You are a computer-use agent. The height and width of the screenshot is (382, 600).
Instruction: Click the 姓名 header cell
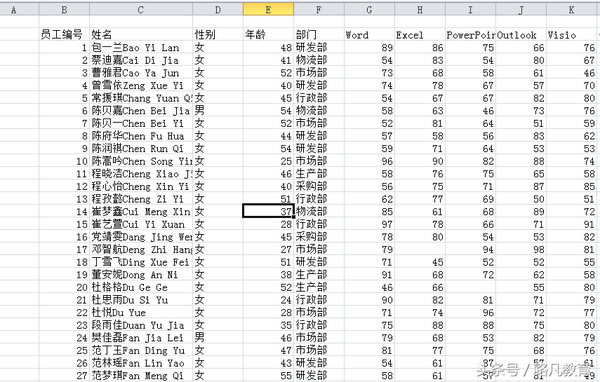141,35
